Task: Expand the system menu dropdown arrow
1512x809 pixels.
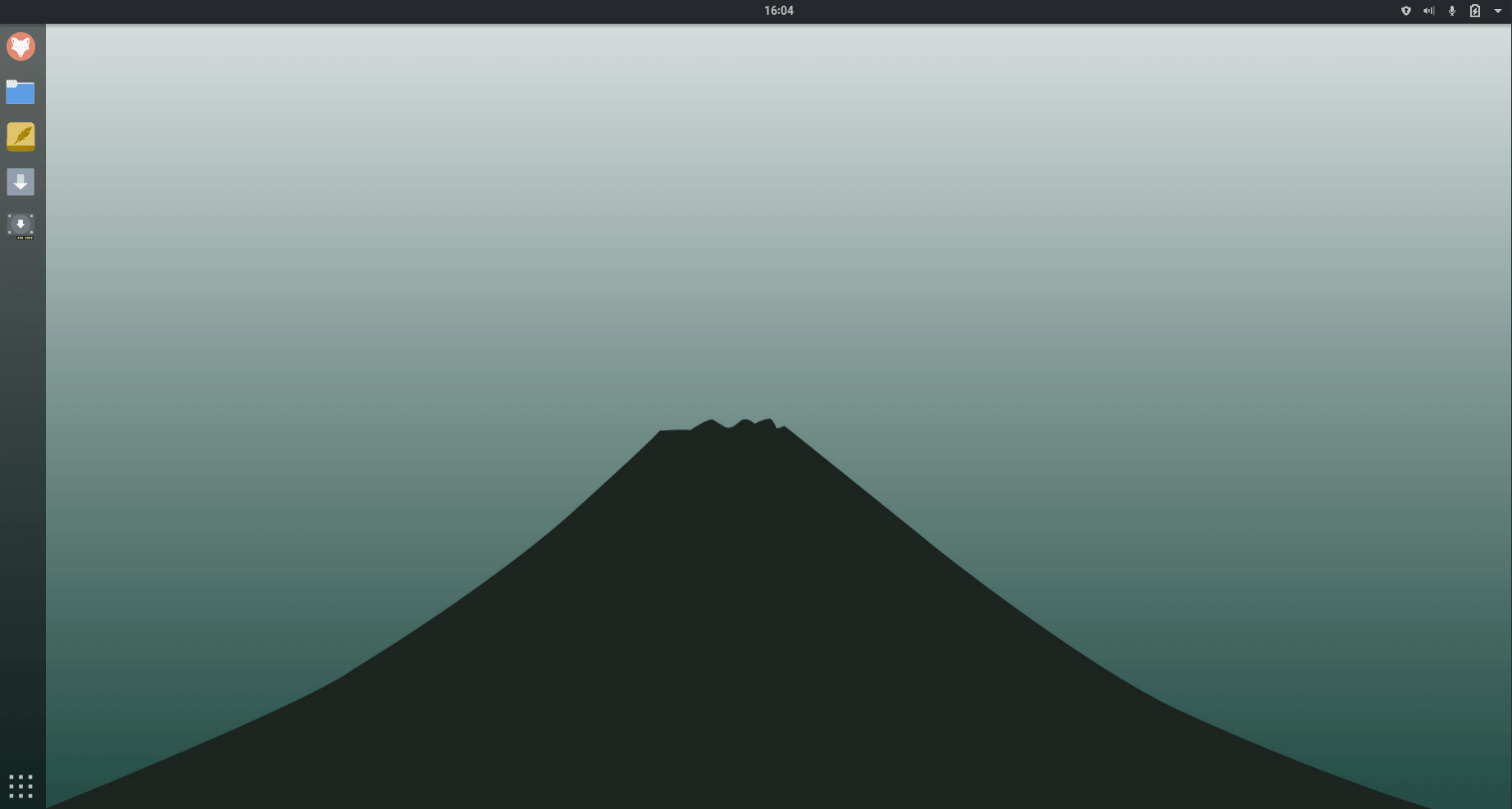Action: point(1497,11)
